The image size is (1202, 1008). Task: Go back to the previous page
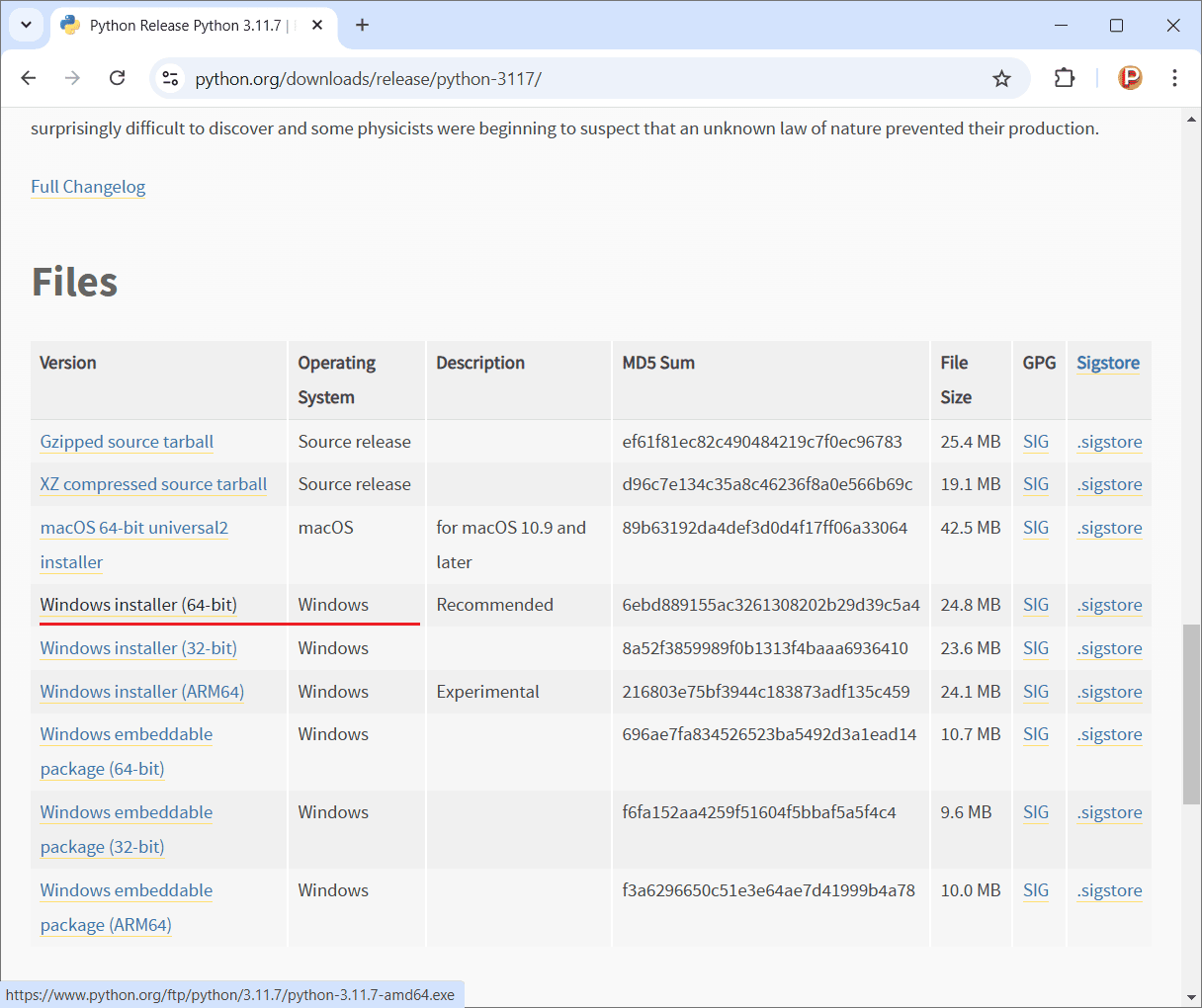tap(29, 78)
